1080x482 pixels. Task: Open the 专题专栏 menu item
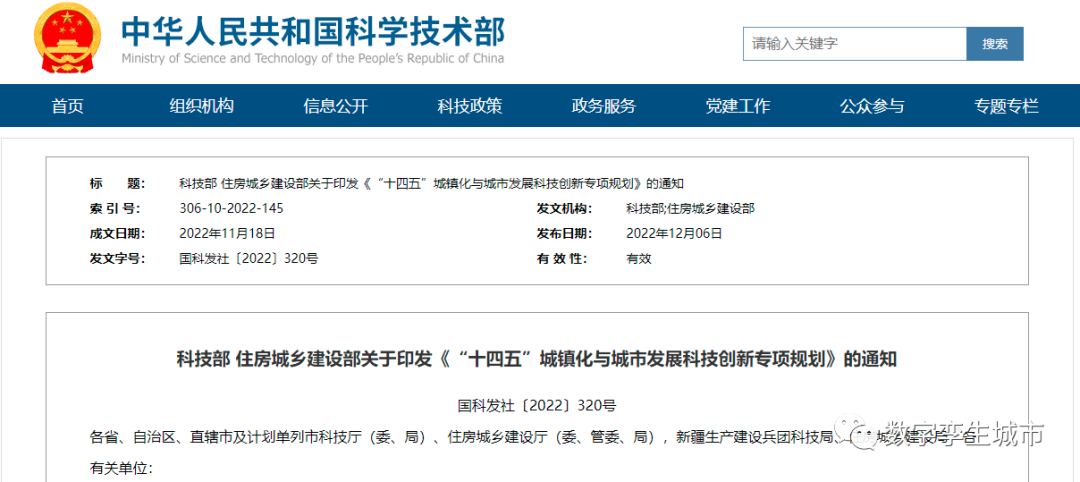click(1006, 106)
